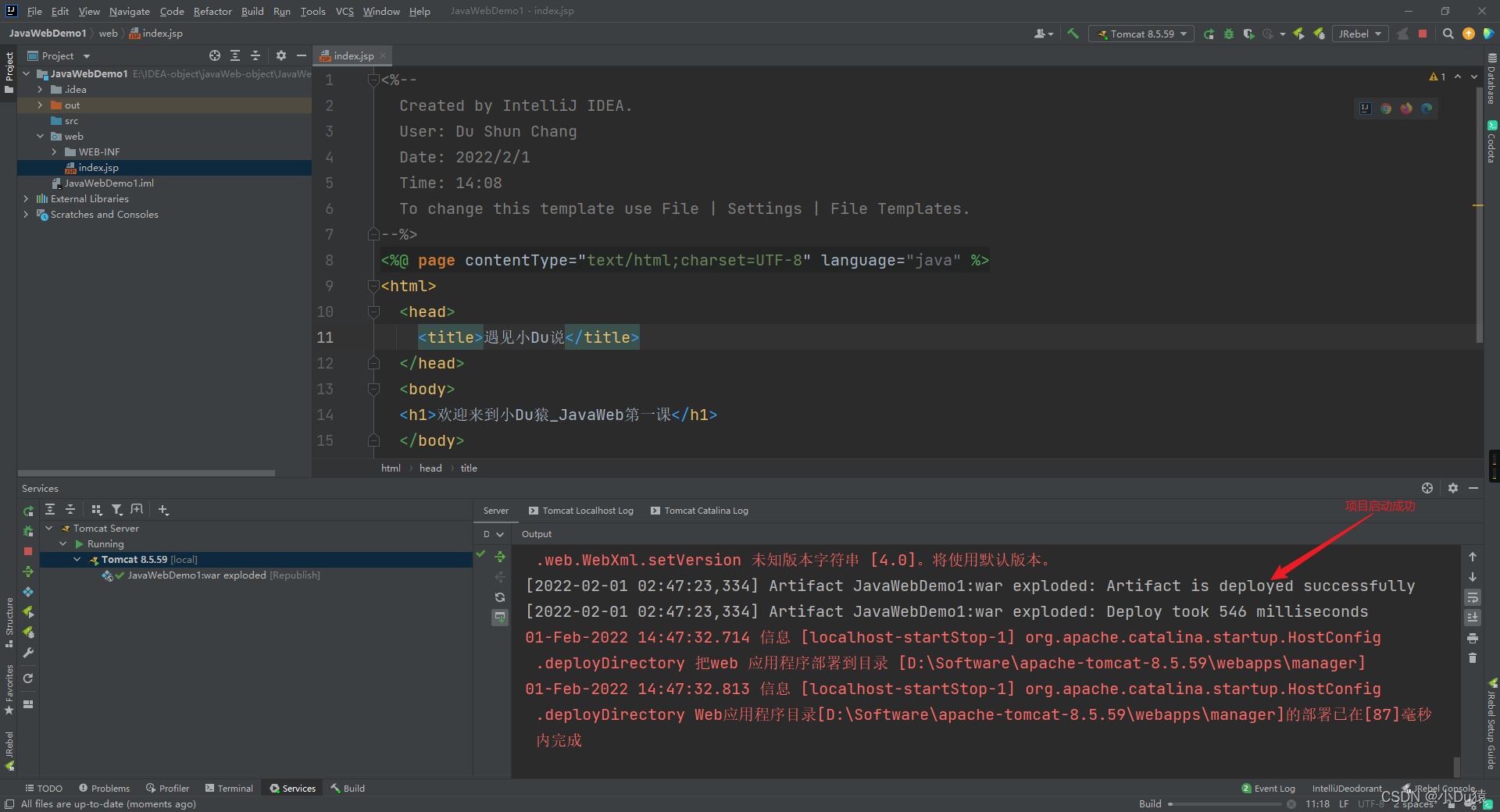
Task: Open JRebel dropdown in toolbar
Action: pos(1360,34)
